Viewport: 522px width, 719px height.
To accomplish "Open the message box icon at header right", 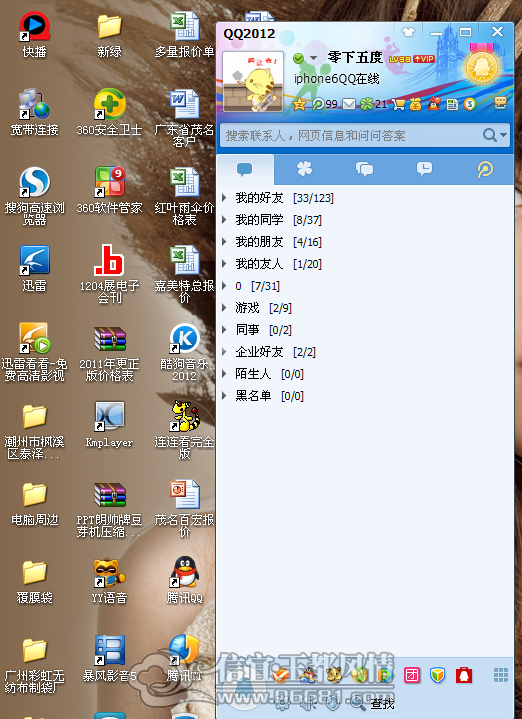I will pyautogui.click(x=500, y=104).
